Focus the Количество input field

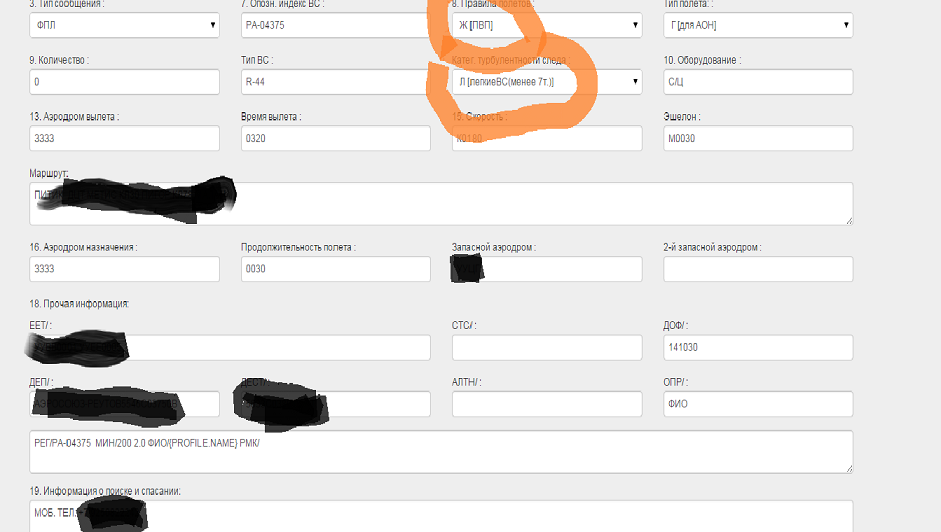pyautogui.click(x=124, y=82)
